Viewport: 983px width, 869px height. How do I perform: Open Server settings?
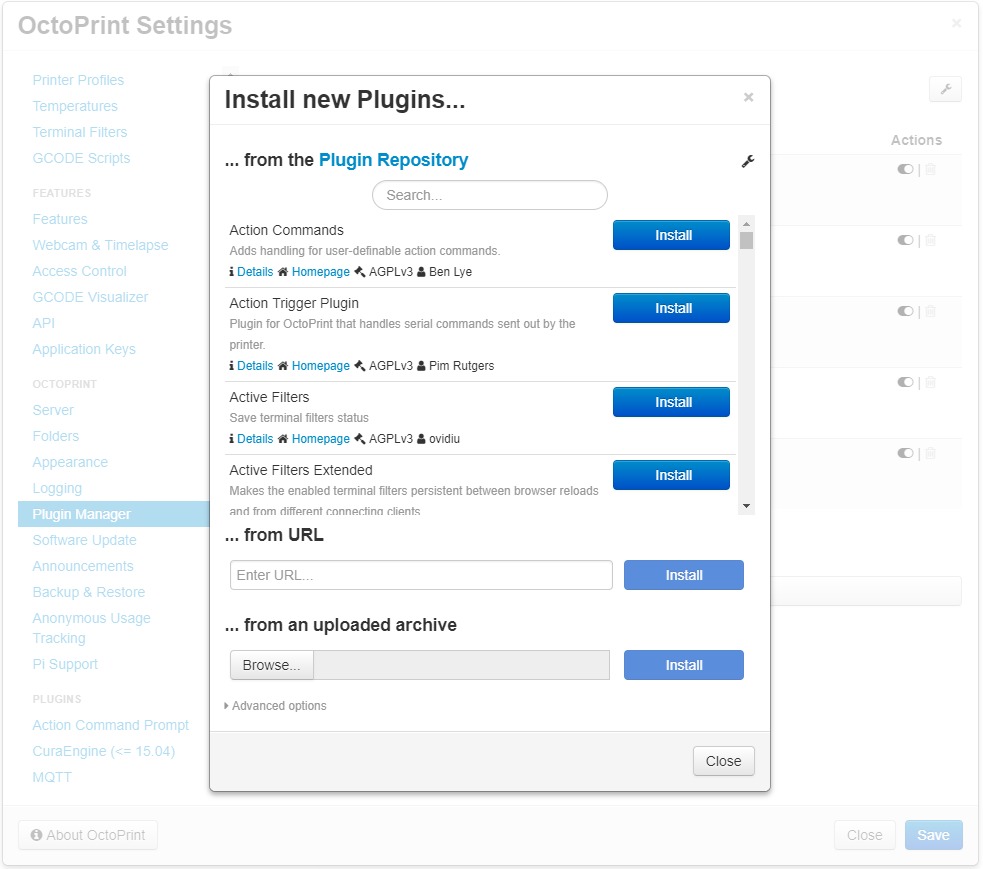coord(53,410)
